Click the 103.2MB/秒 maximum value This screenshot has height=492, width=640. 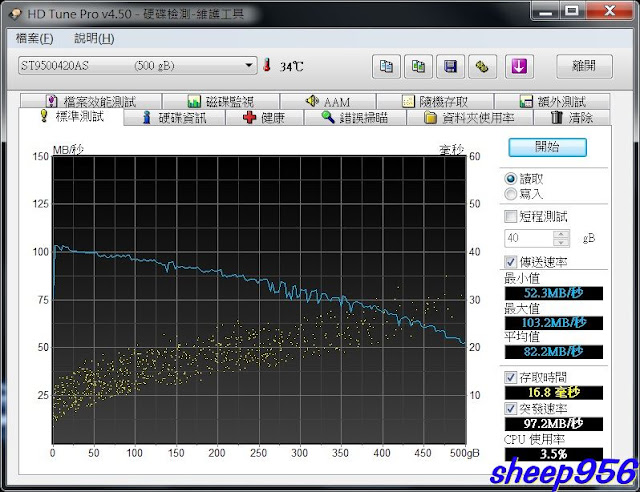[553, 323]
